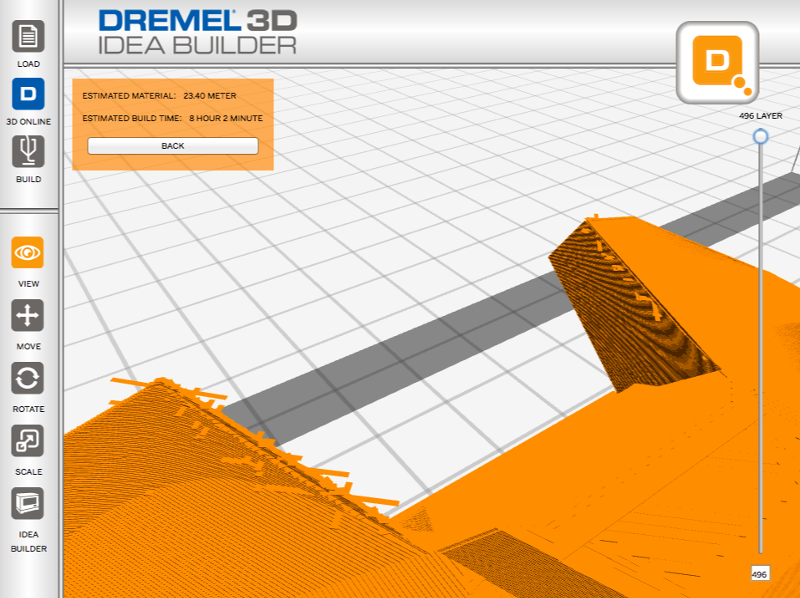Click the orange Dremel D logo button
This screenshot has height=598, width=800.
pyautogui.click(x=717, y=62)
